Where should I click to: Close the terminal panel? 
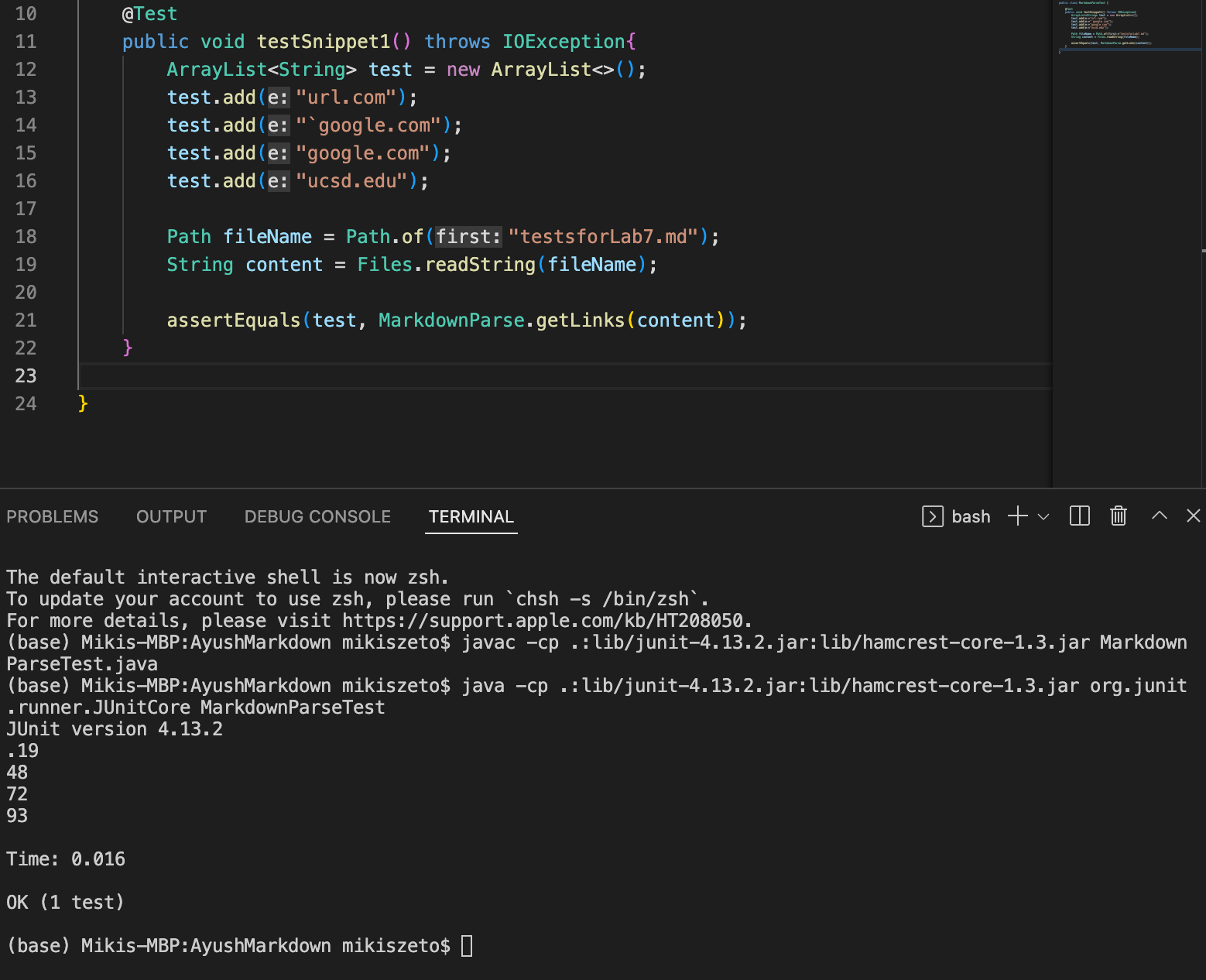(1194, 516)
